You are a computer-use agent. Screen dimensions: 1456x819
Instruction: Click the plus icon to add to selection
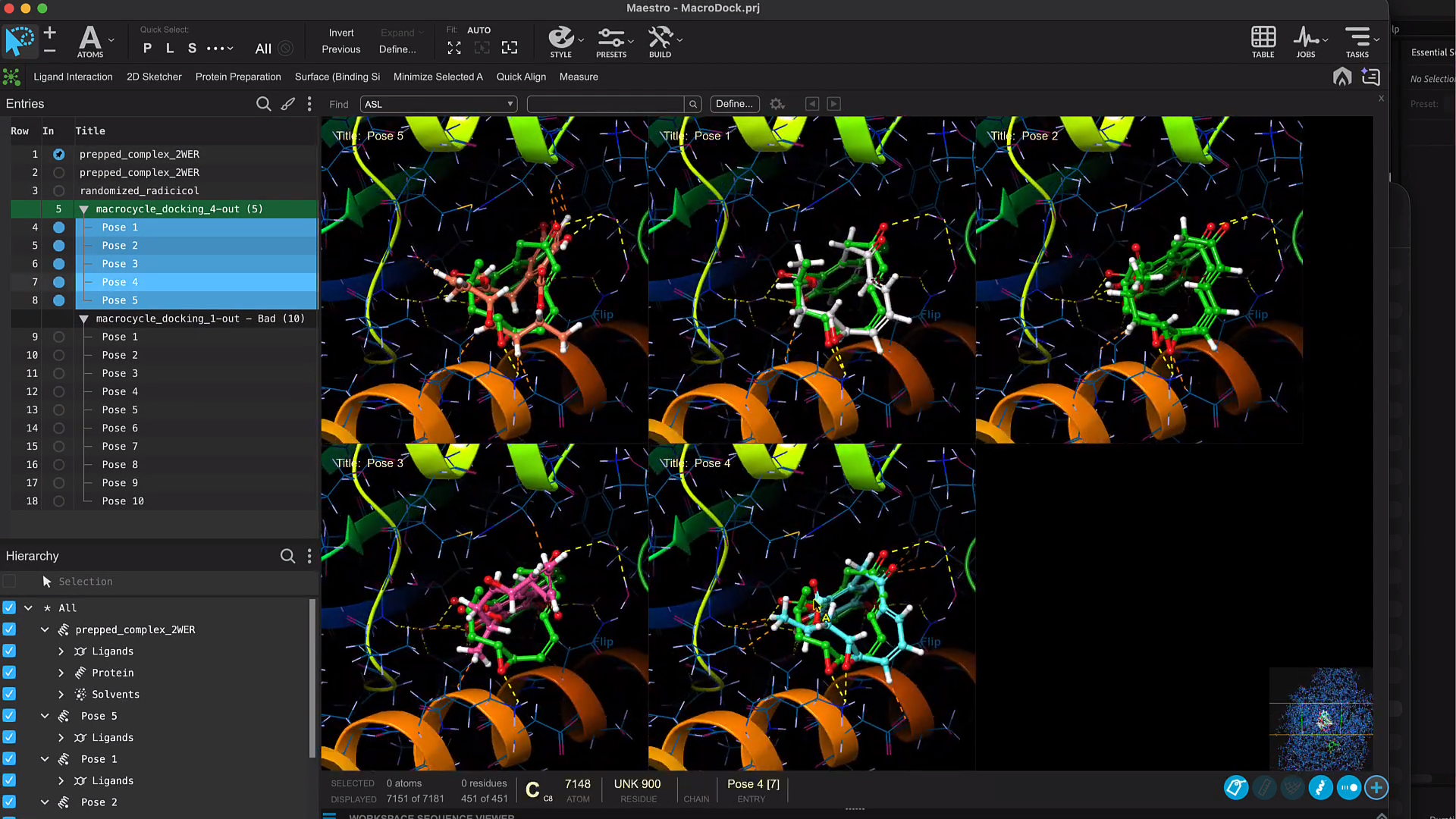pos(50,33)
